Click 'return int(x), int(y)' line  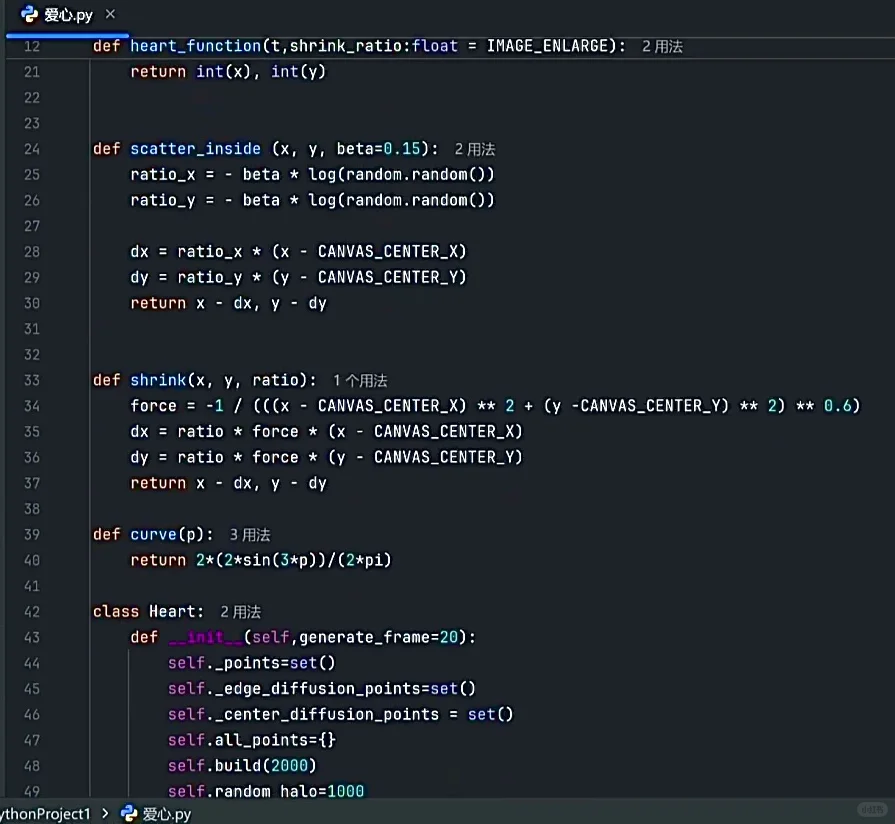[228, 72]
